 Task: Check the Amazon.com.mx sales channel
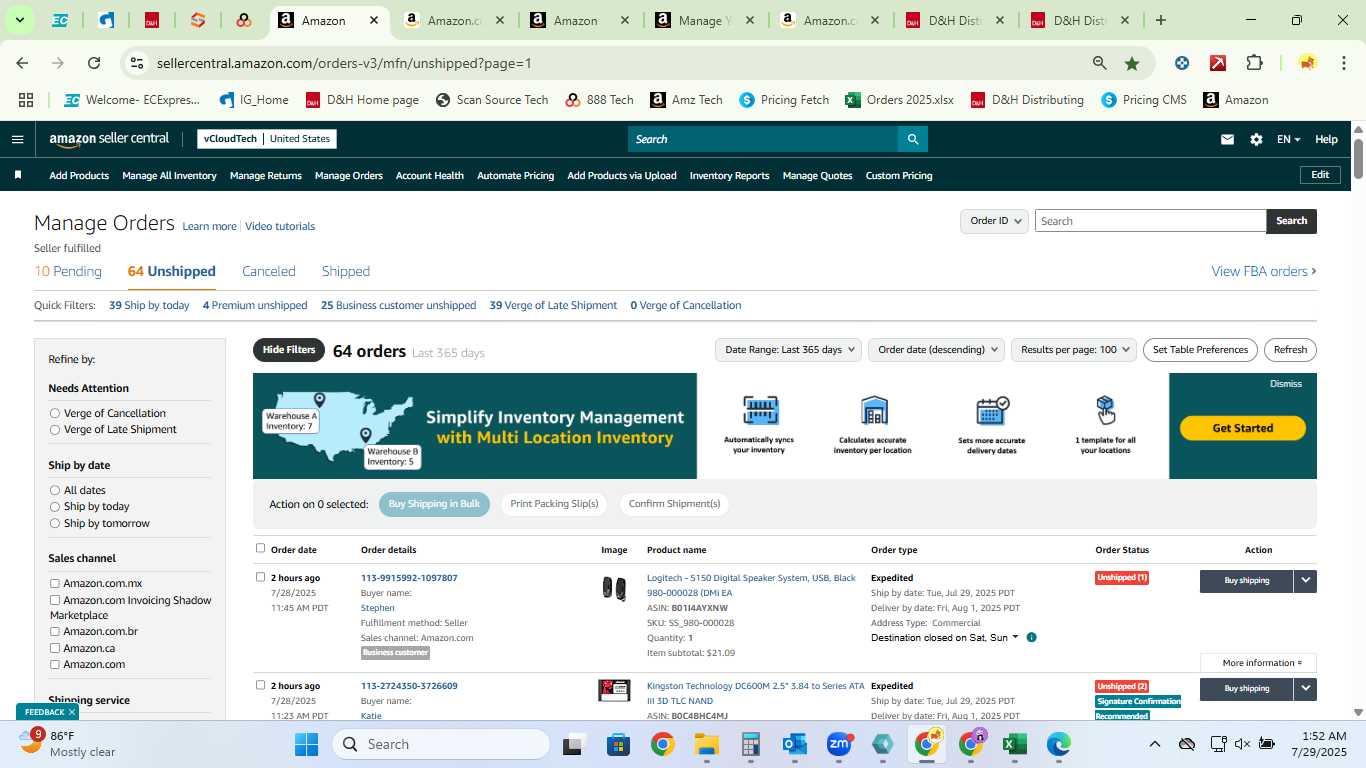(55, 583)
